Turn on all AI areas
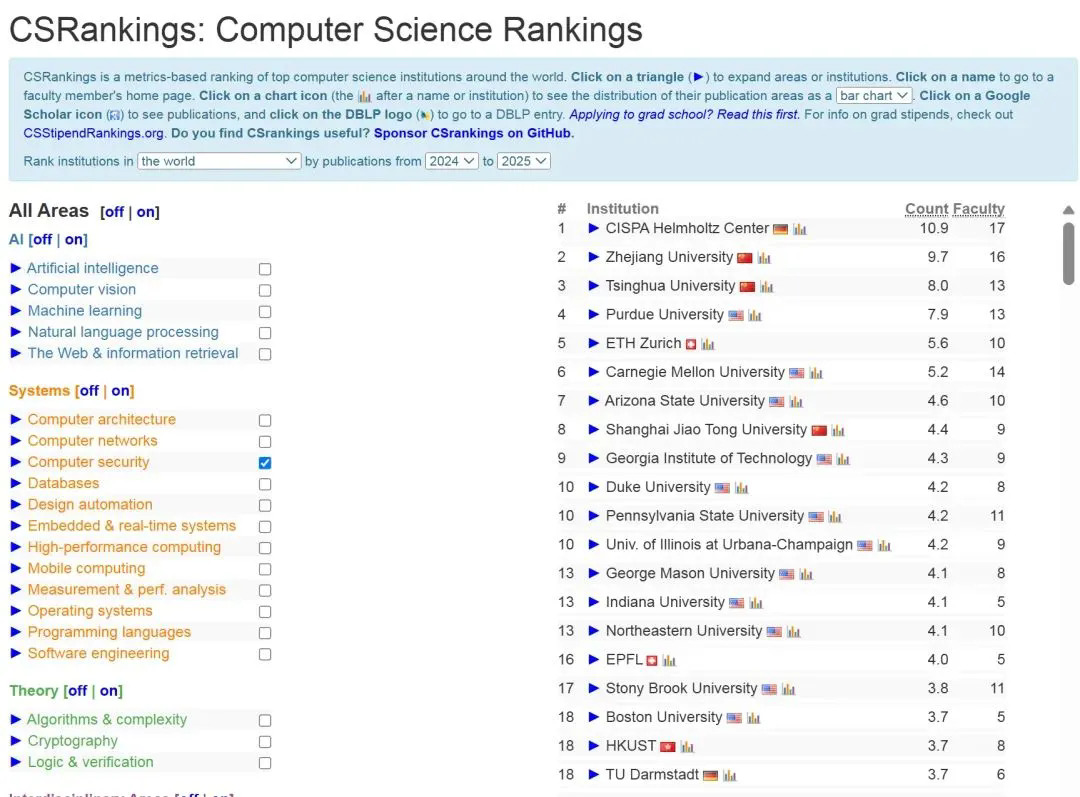The image size is (1080, 797). pos(76,240)
